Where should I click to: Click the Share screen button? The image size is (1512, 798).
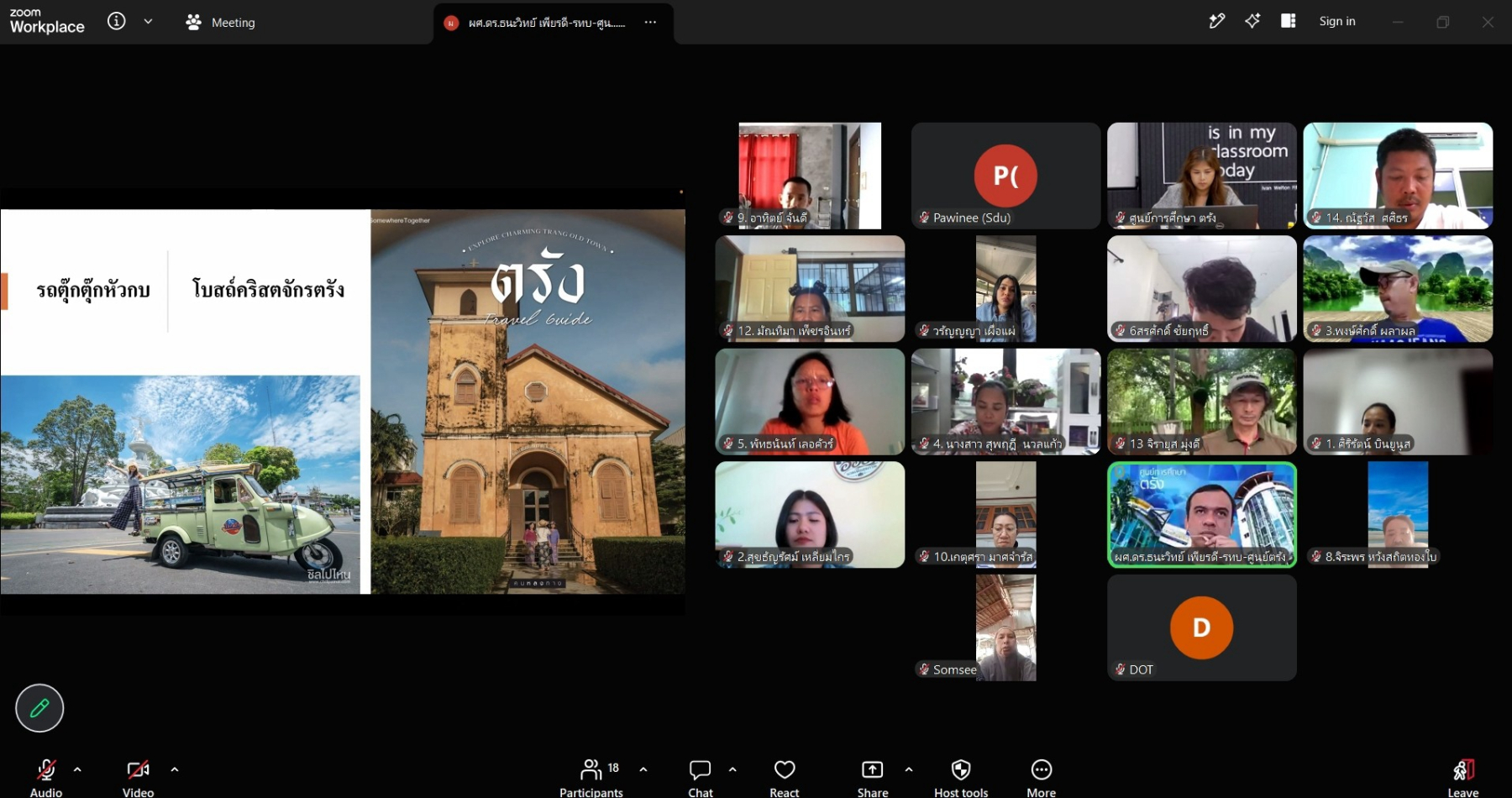coord(873,778)
